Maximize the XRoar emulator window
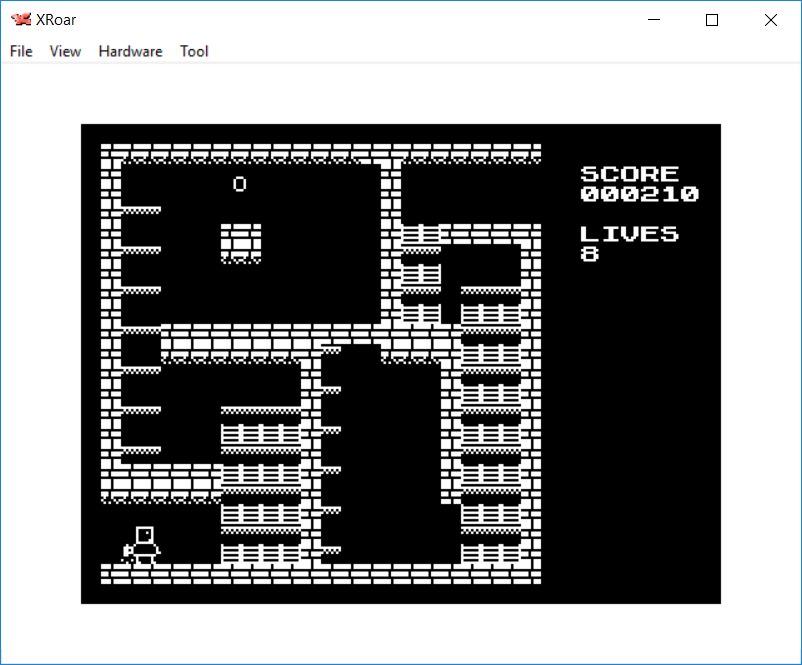This screenshot has width=802, height=665. click(712, 20)
